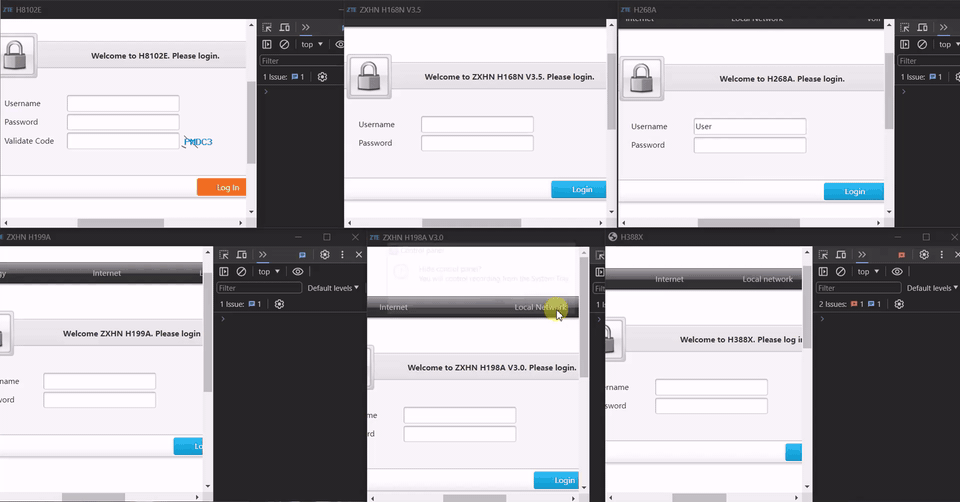Toggle device toolbar icon in H8102E devtools
The width and height of the screenshot is (960, 502).
click(x=285, y=28)
